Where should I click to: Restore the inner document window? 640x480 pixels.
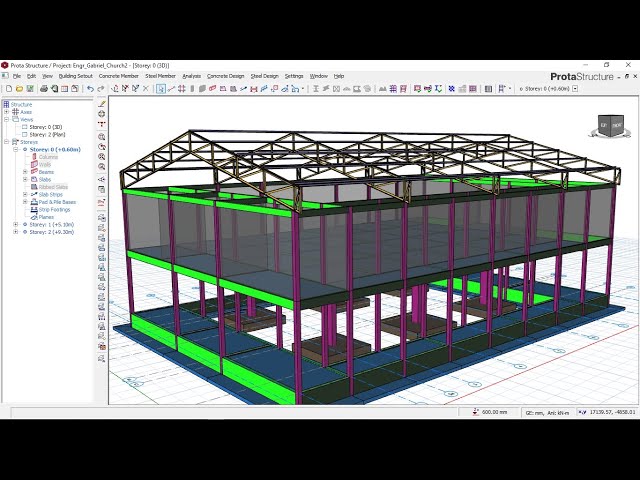tap(627, 76)
